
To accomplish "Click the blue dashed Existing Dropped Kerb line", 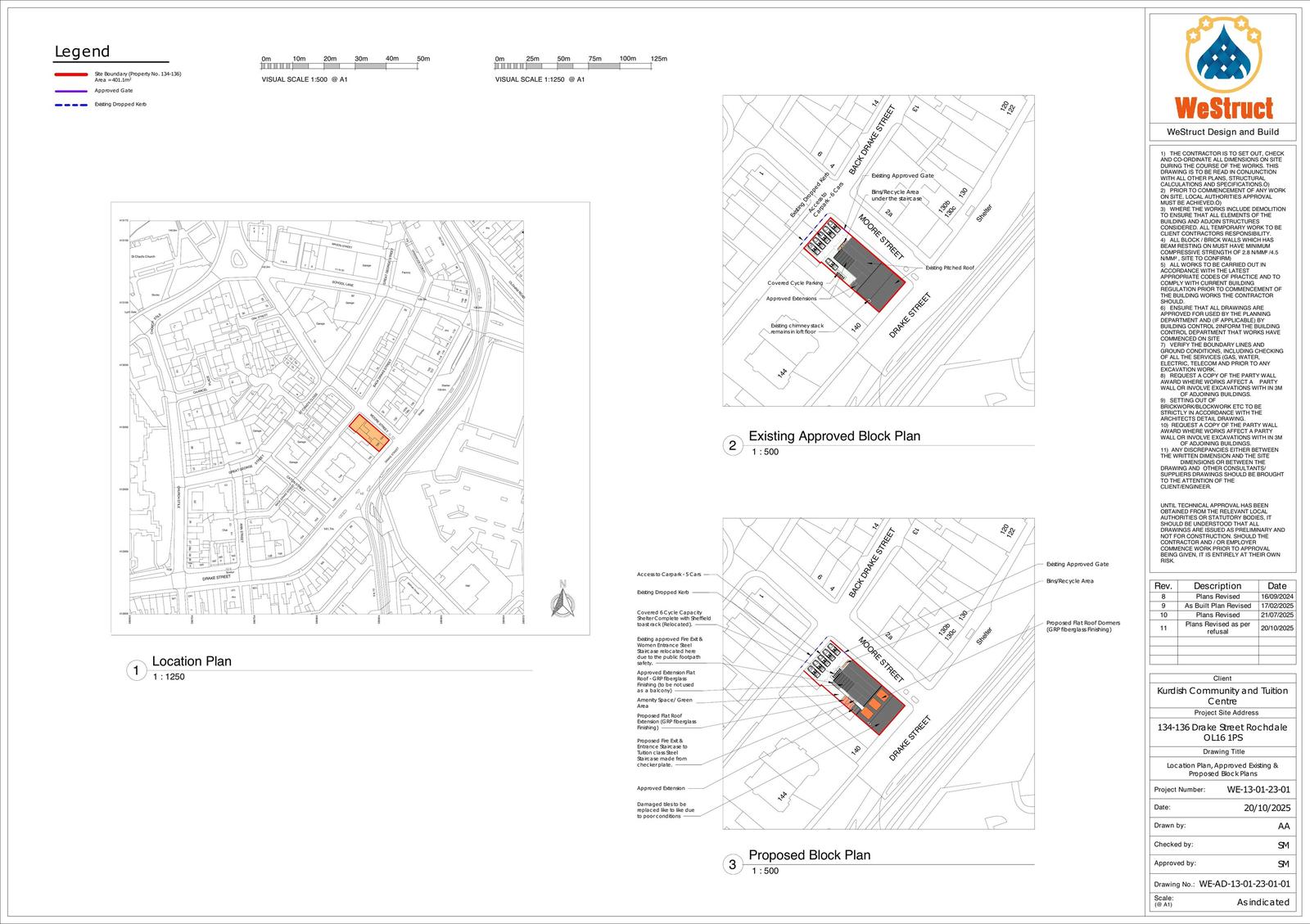I will (70, 105).
